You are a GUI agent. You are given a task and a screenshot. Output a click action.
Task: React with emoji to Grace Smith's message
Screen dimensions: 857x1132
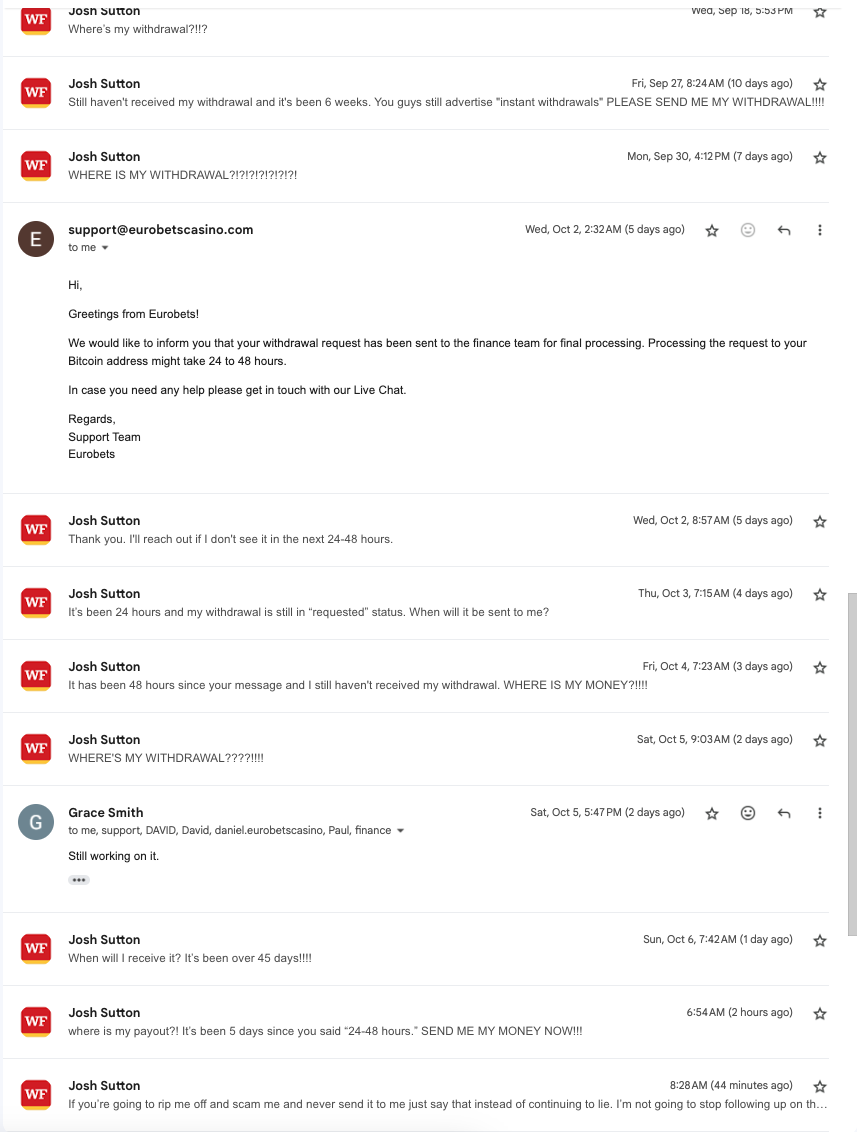pos(748,813)
